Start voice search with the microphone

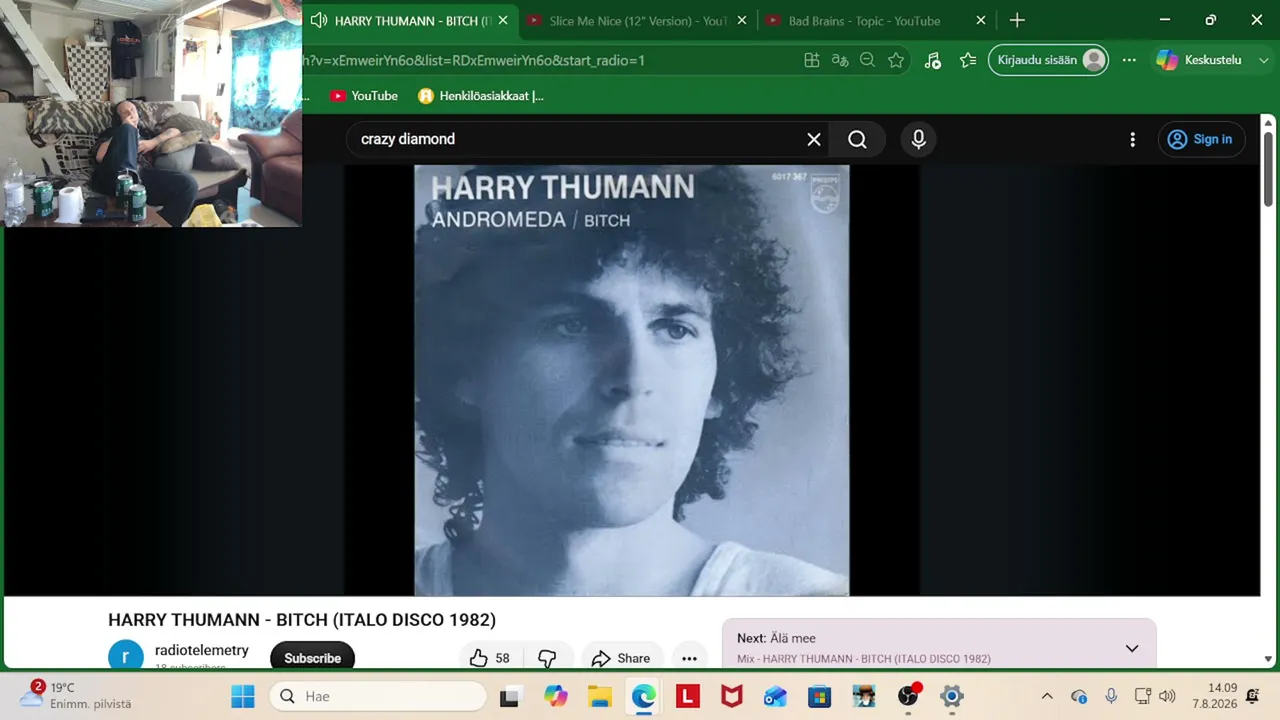click(918, 139)
